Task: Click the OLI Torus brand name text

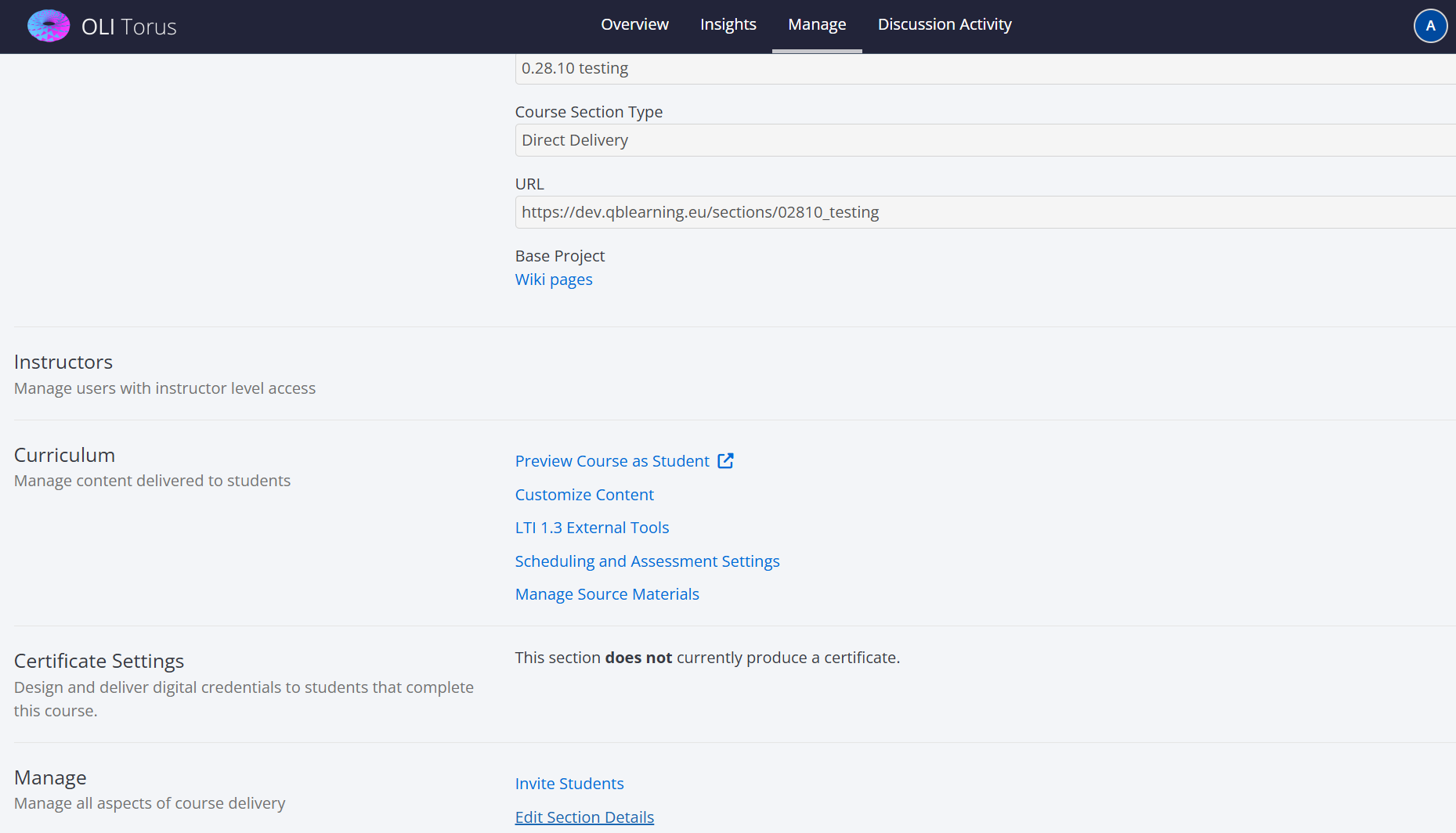Action: click(x=129, y=27)
